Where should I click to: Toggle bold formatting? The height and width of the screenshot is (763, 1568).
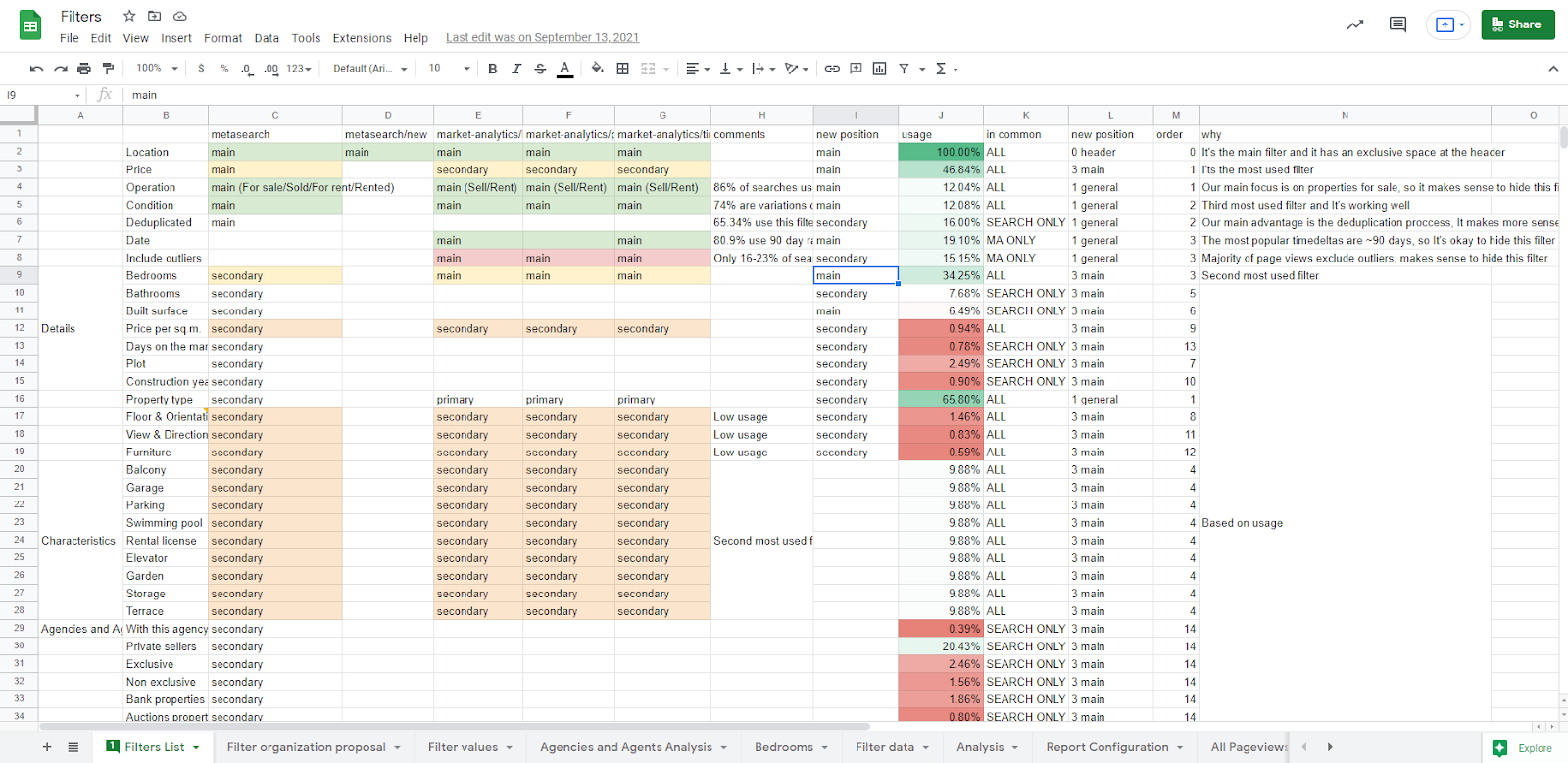click(x=492, y=69)
